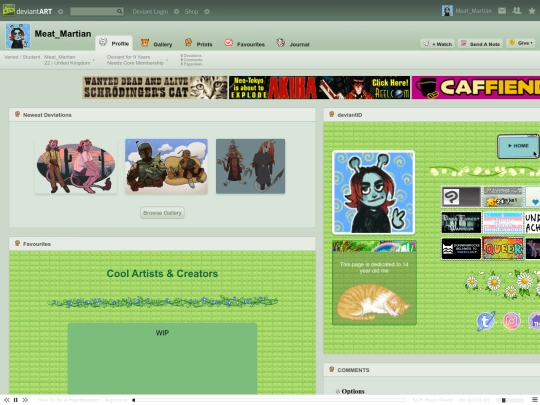Open the pink desert characters deviation thumbnail
Viewport: 540px width, 405px height.
[x=76, y=166]
